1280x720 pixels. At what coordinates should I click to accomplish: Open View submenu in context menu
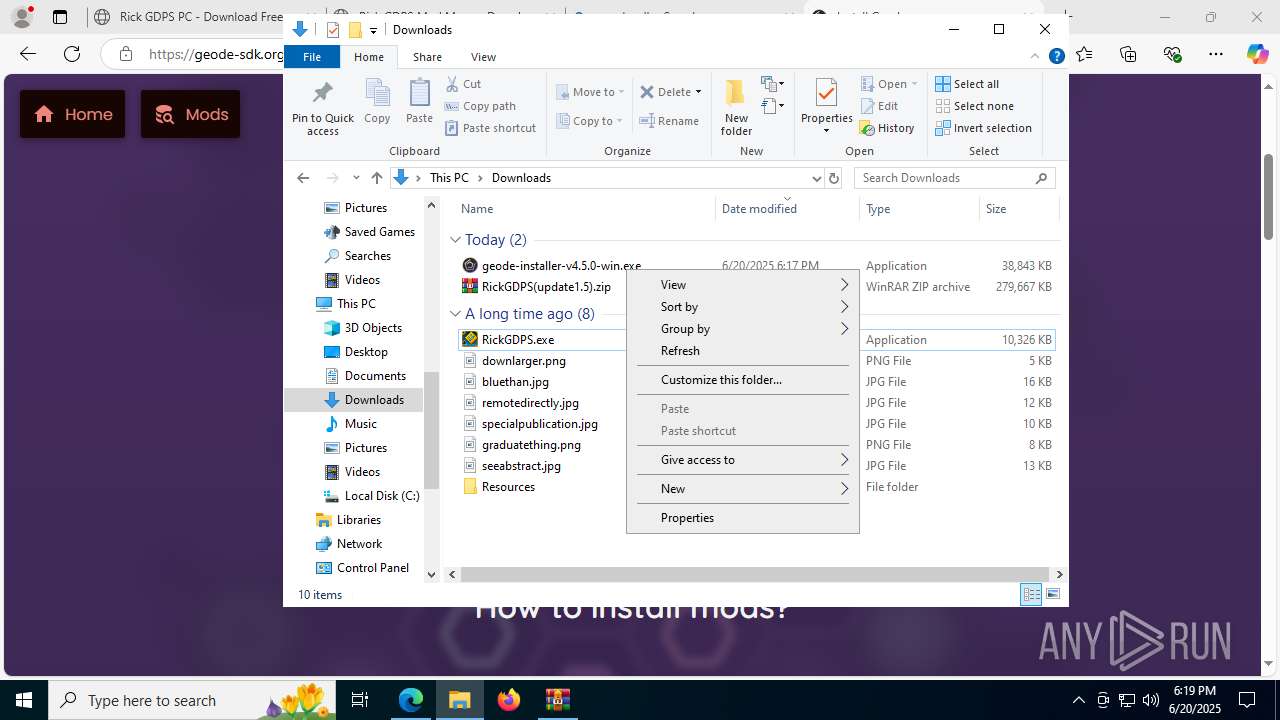pos(742,285)
